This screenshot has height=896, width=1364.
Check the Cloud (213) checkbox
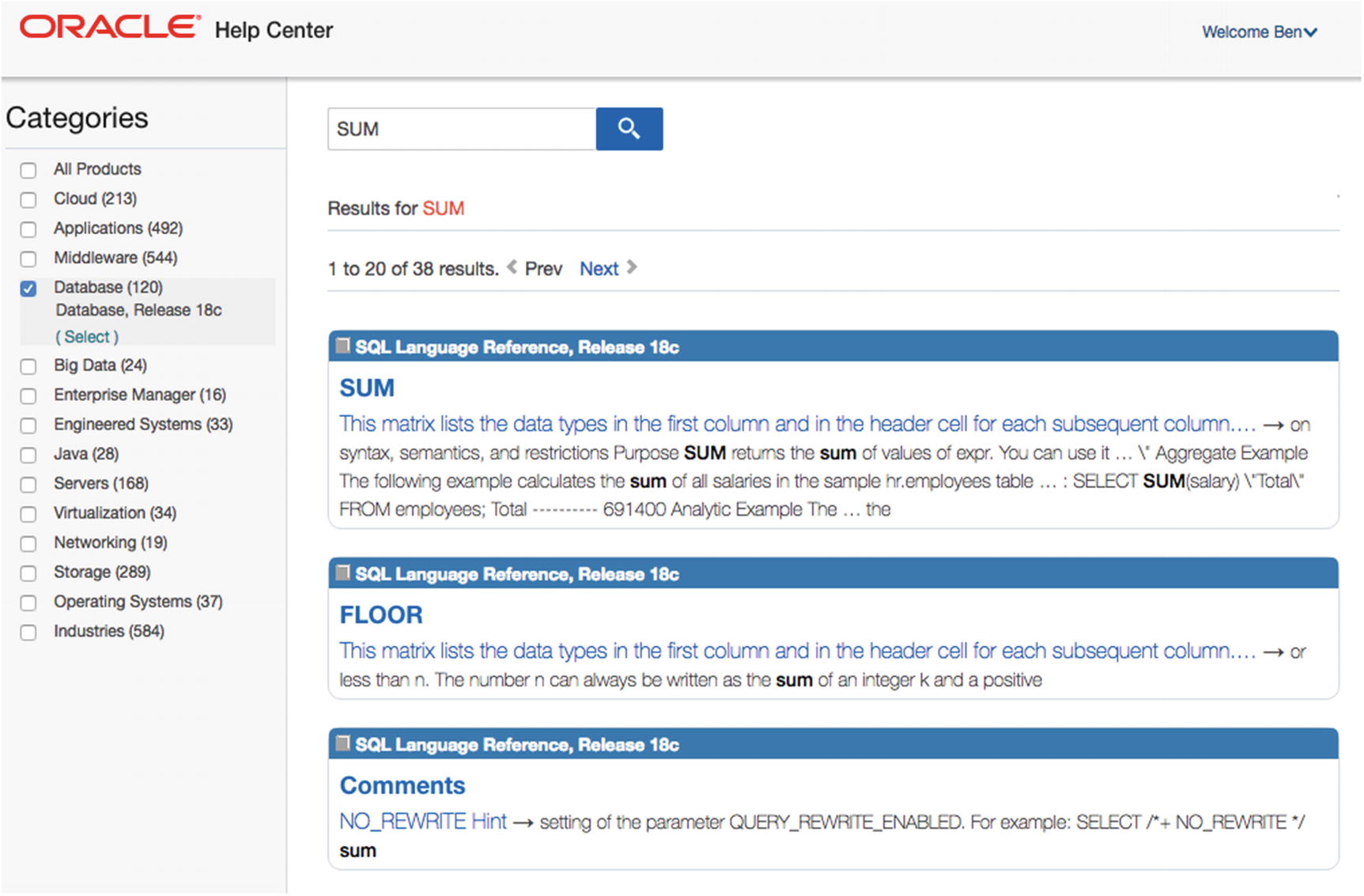point(28,199)
